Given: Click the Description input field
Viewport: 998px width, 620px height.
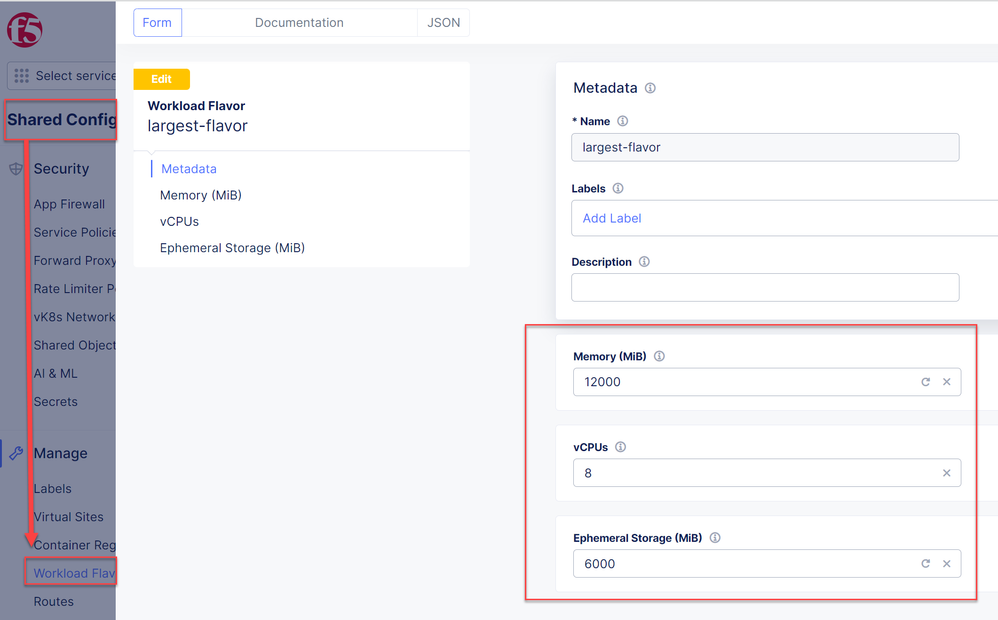Looking at the screenshot, I should [x=765, y=288].
